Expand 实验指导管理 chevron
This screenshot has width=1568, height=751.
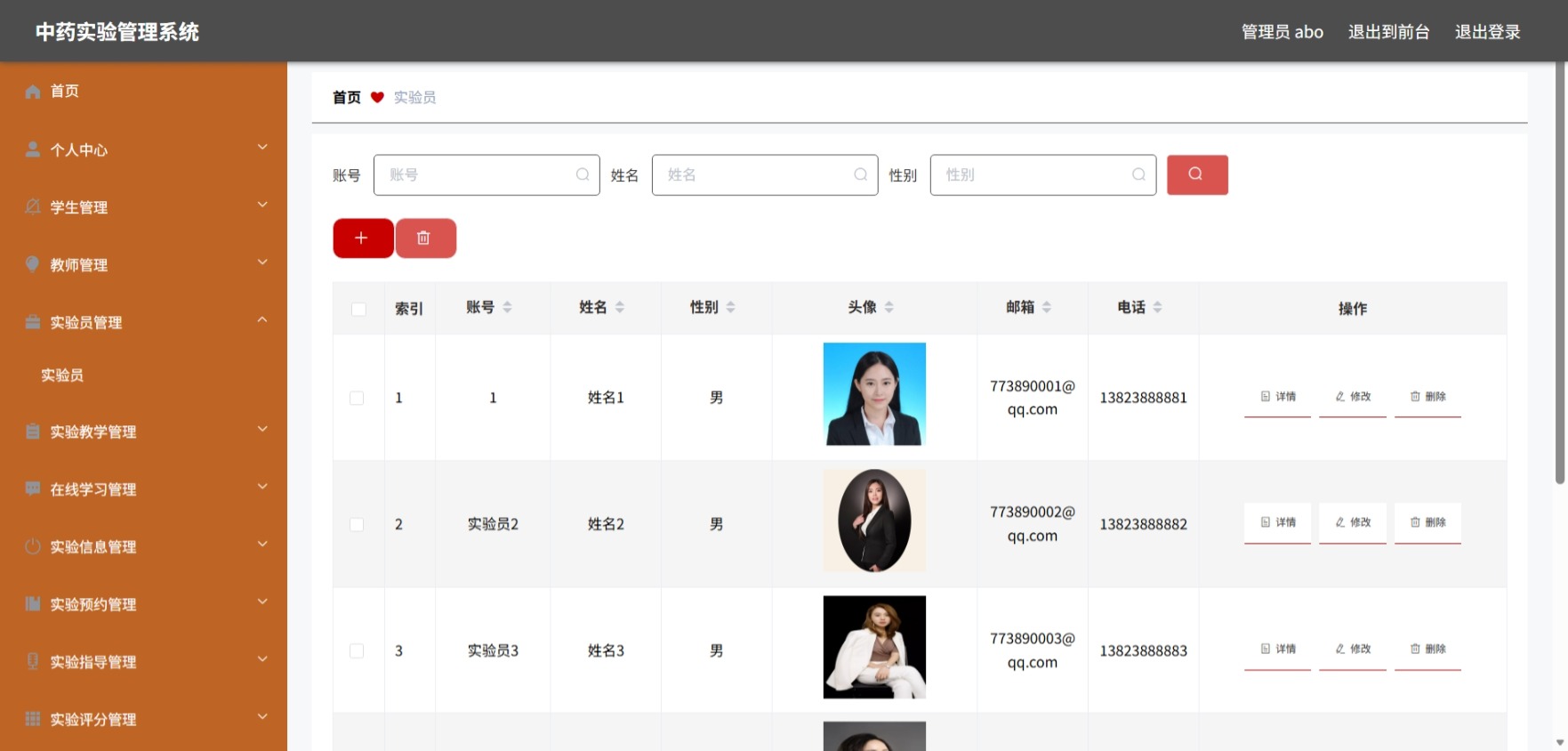(262, 659)
